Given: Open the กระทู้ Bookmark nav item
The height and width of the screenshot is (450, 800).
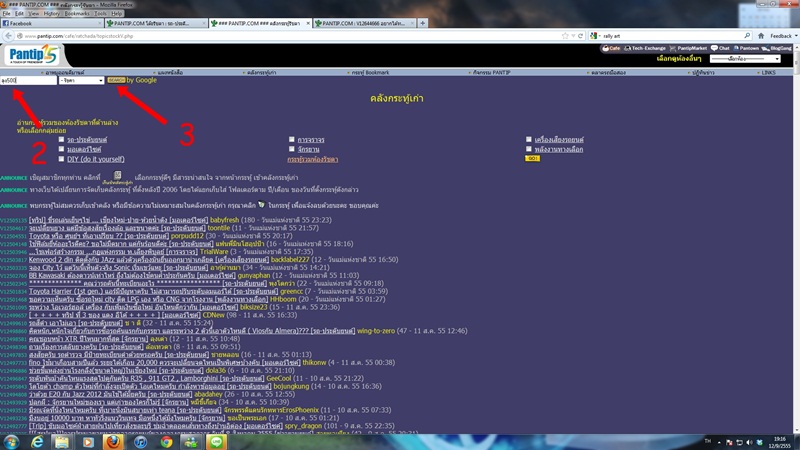Looking at the screenshot, I should pyautogui.click(x=370, y=73).
